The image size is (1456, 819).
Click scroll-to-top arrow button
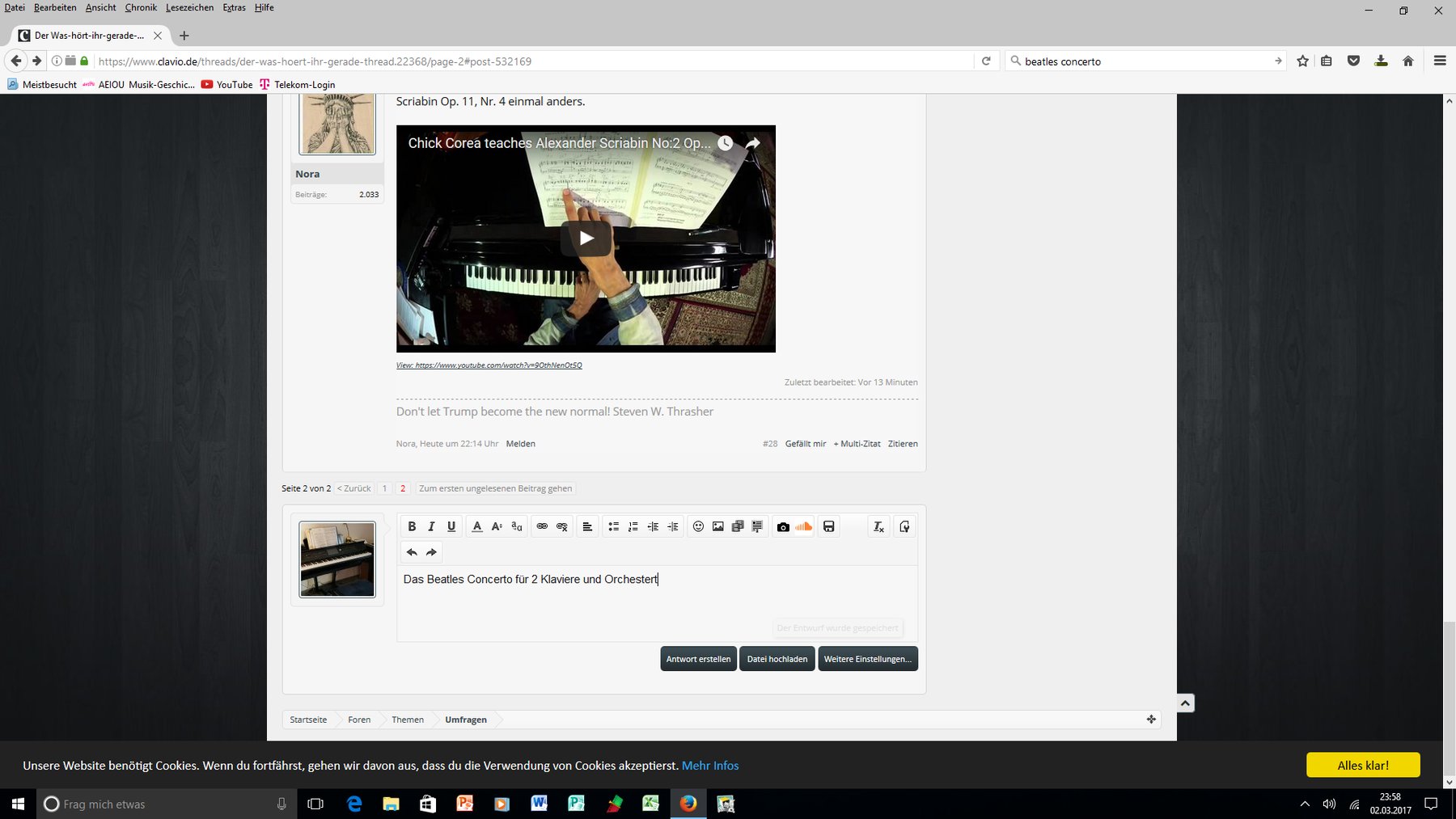pos(1185,703)
